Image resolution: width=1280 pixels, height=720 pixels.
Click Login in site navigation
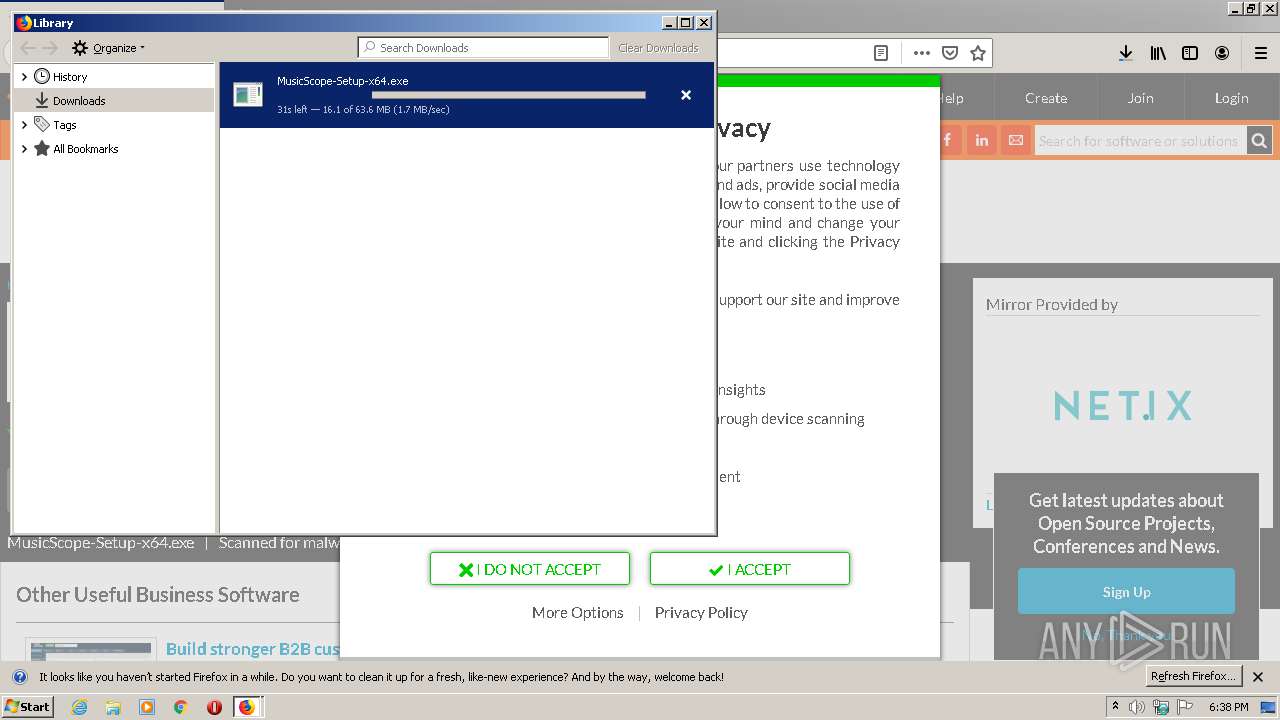pyautogui.click(x=1232, y=98)
